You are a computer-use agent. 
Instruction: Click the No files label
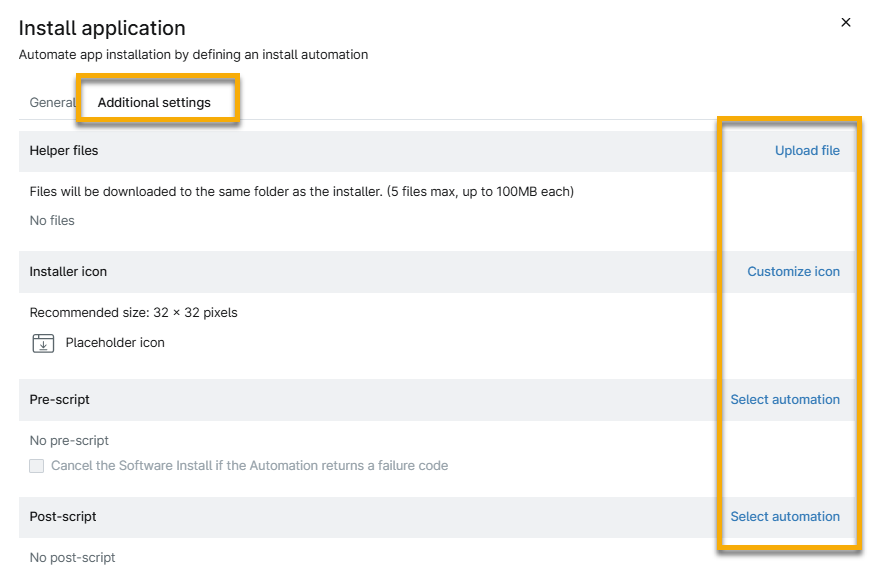click(x=51, y=220)
